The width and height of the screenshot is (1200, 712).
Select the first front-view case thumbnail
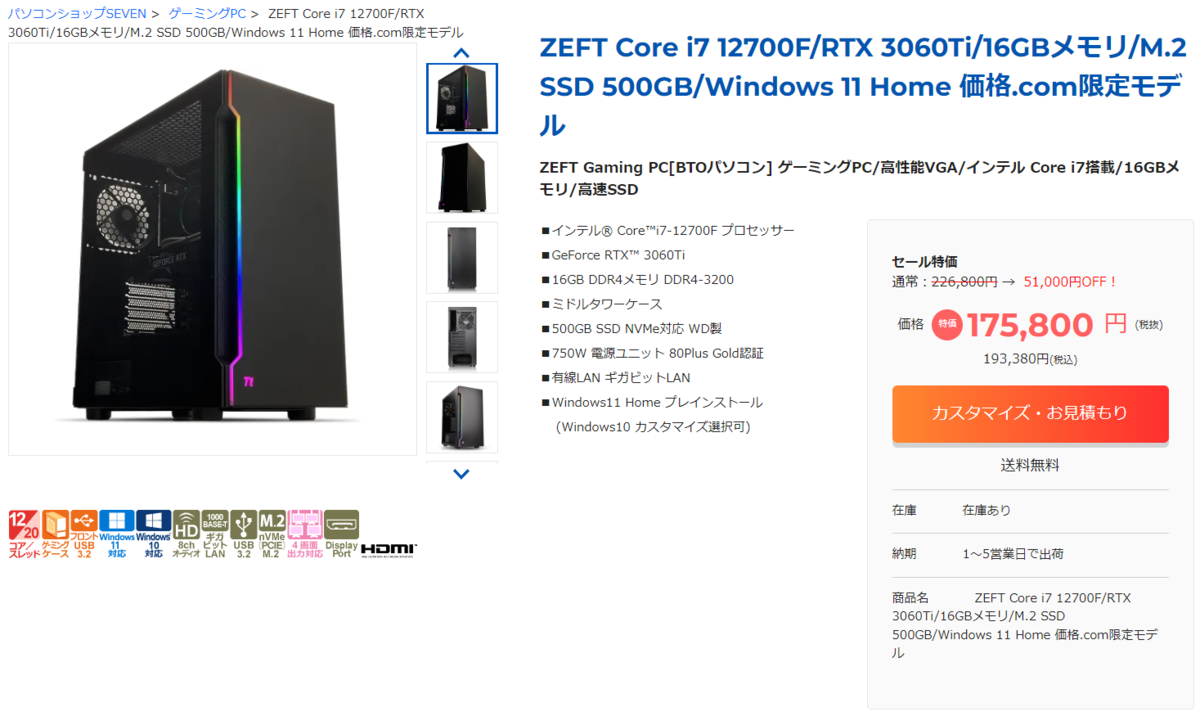(x=462, y=98)
